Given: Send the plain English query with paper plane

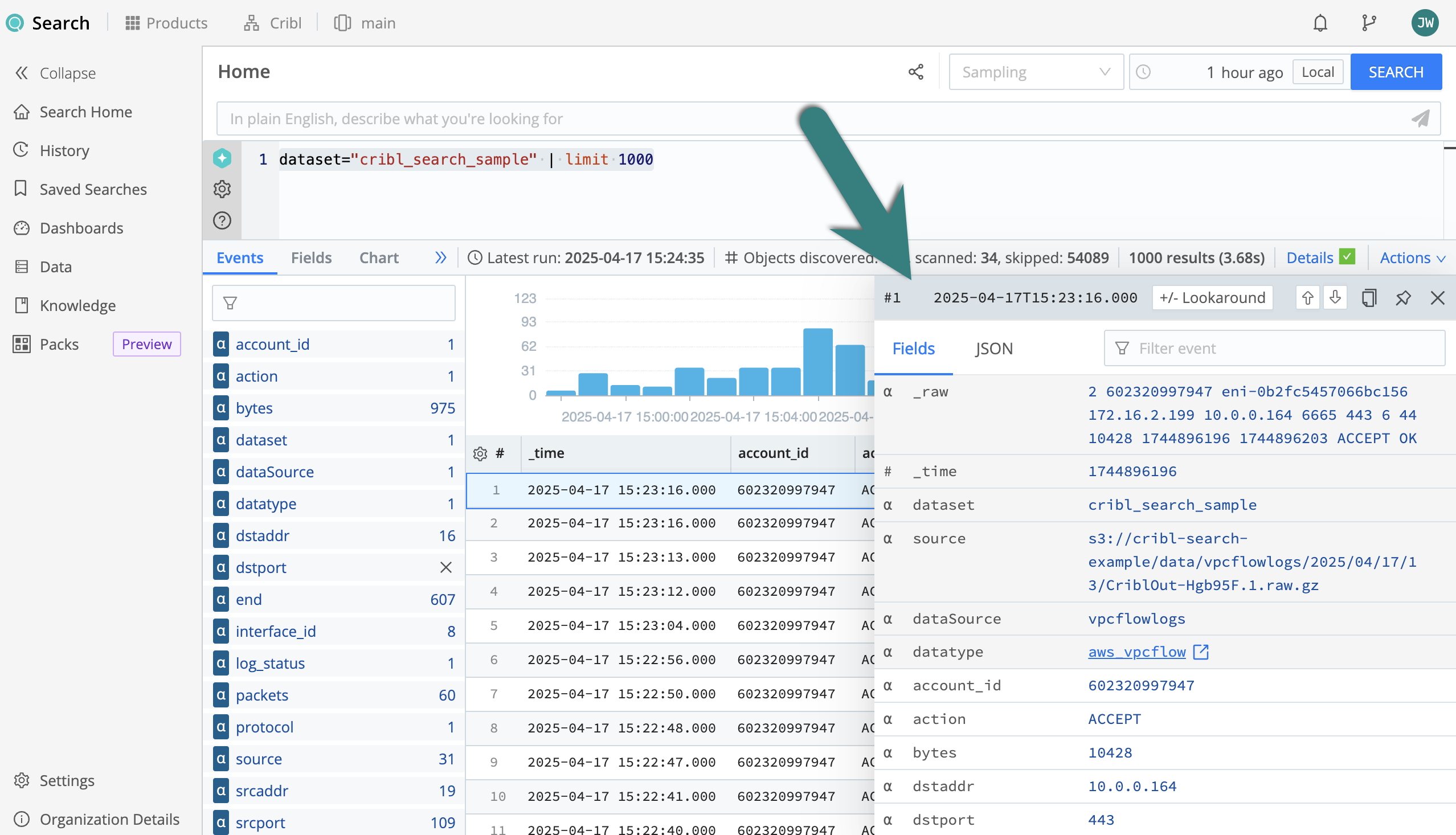Looking at the screenshot, I should coord(1420,118).
